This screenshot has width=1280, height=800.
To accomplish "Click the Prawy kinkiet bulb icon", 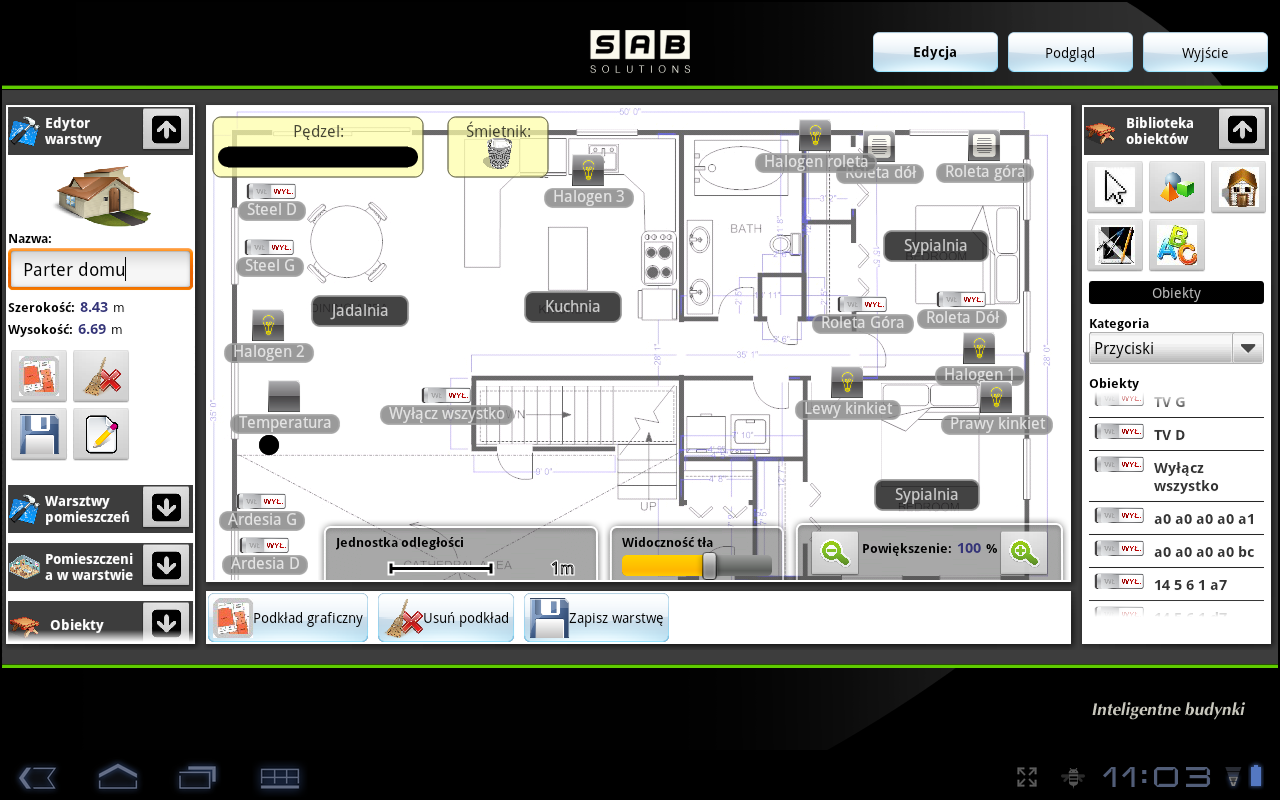I will (995, 397).
